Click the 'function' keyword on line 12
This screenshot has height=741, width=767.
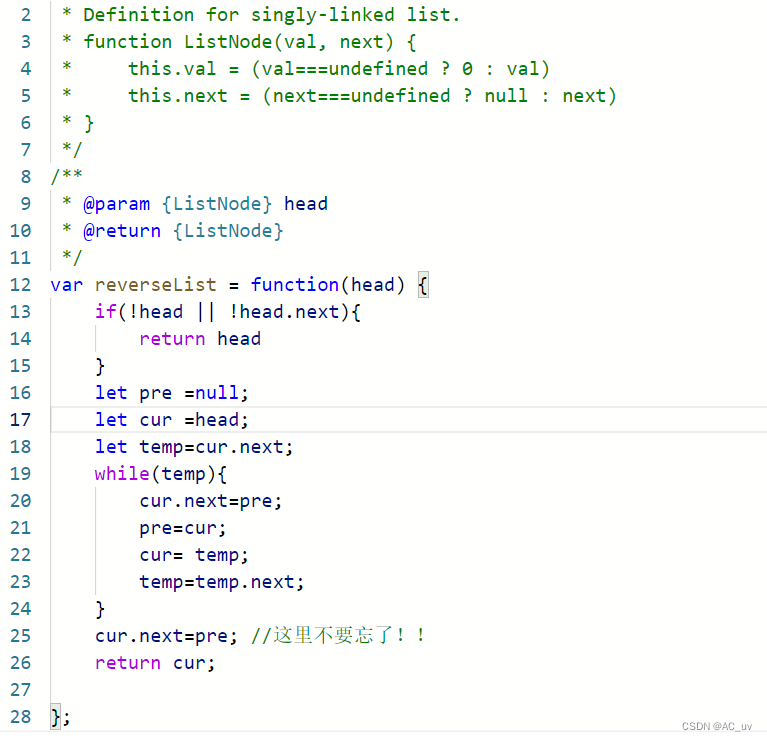point(294,285)
